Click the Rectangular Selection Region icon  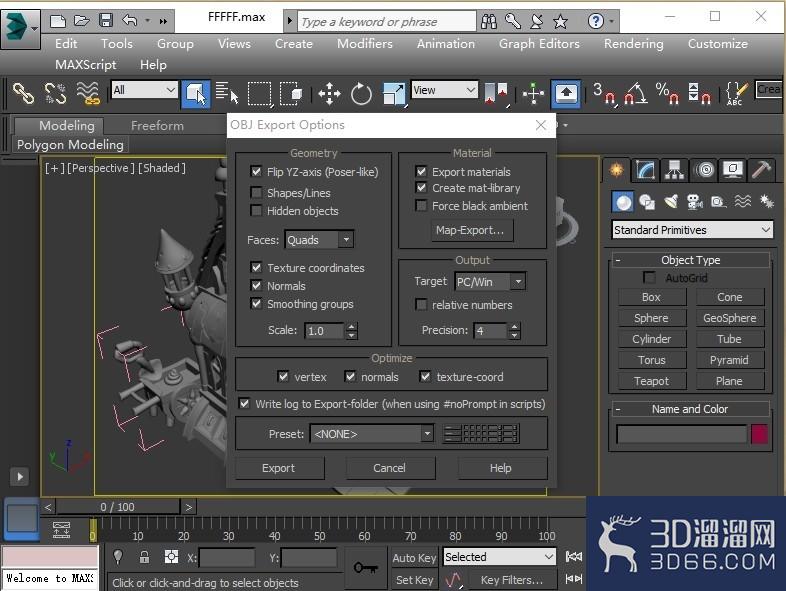260,93
